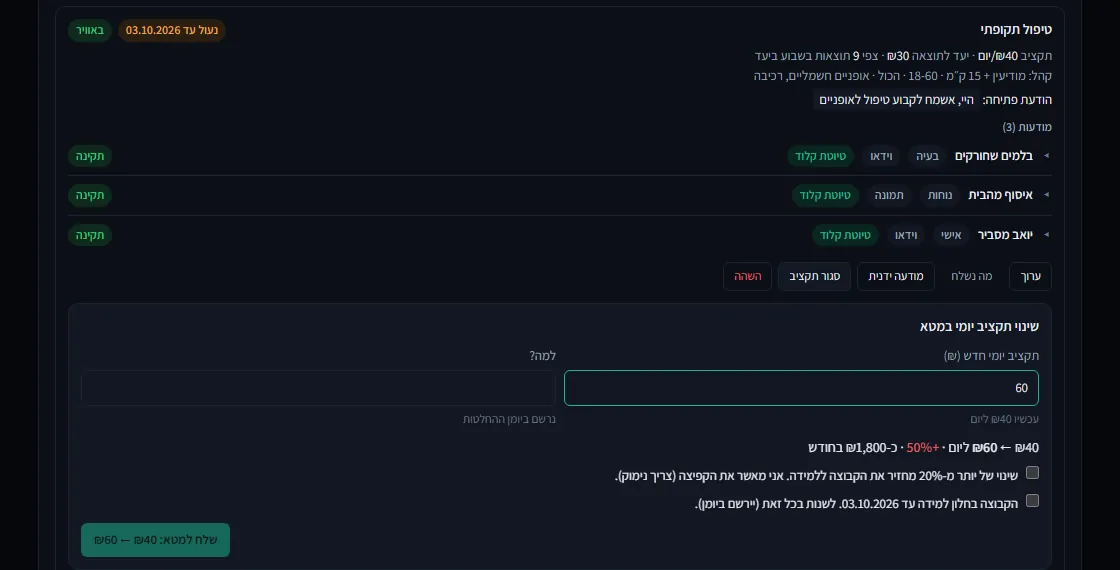Expand the בלמים שחורקים ad row triangle
This screenshot has height=570, width=1120.
(1046, 156)
